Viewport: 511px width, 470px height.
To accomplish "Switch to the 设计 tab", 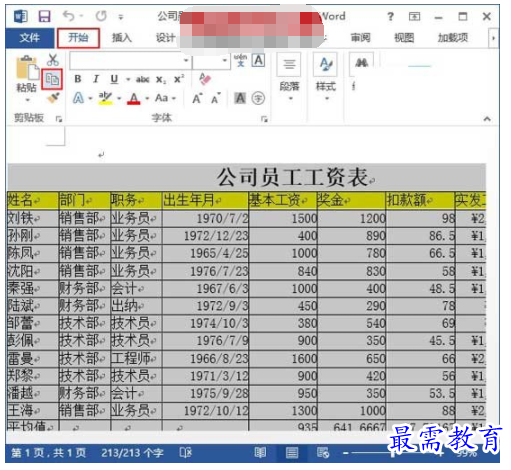I will pyautogui.click(x=166, y=38).
